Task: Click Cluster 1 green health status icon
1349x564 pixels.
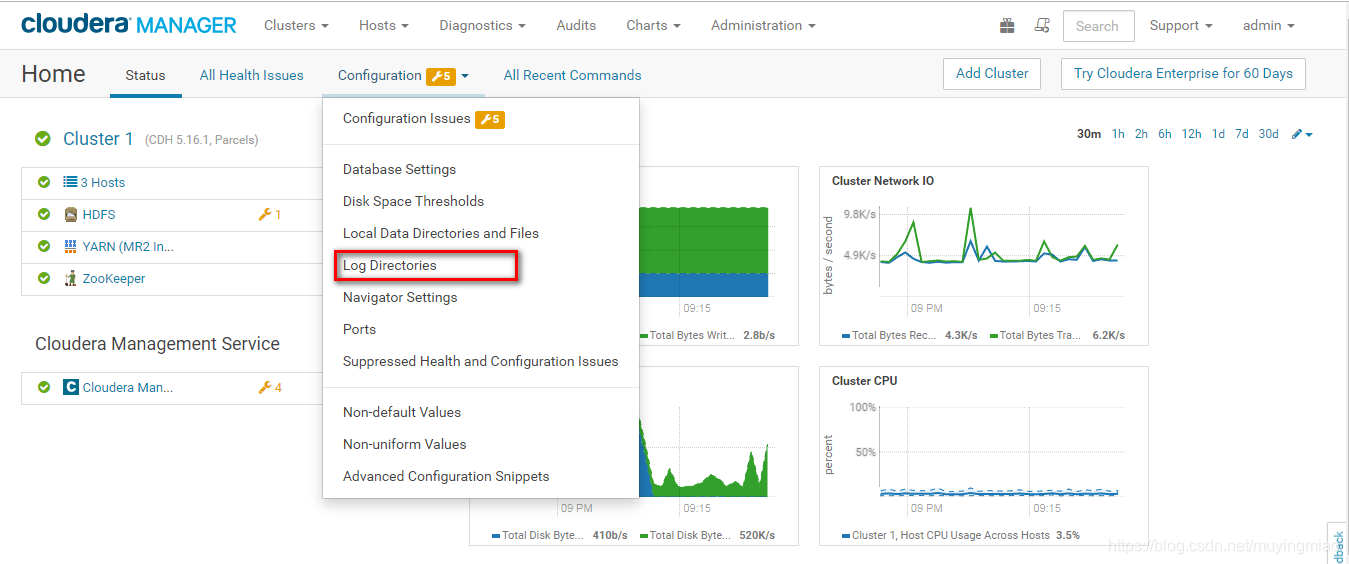Action: (x=43, y=139)
